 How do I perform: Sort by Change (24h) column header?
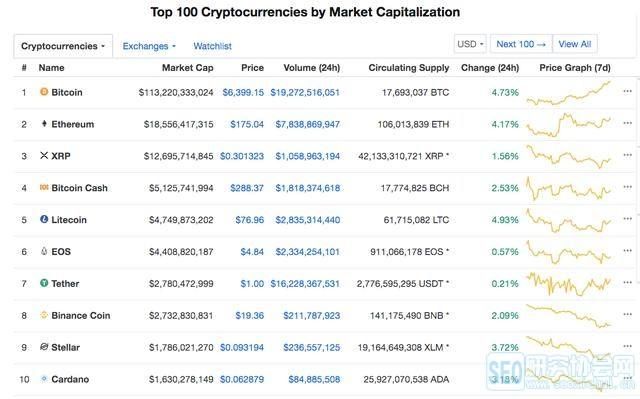pos(490,68)
